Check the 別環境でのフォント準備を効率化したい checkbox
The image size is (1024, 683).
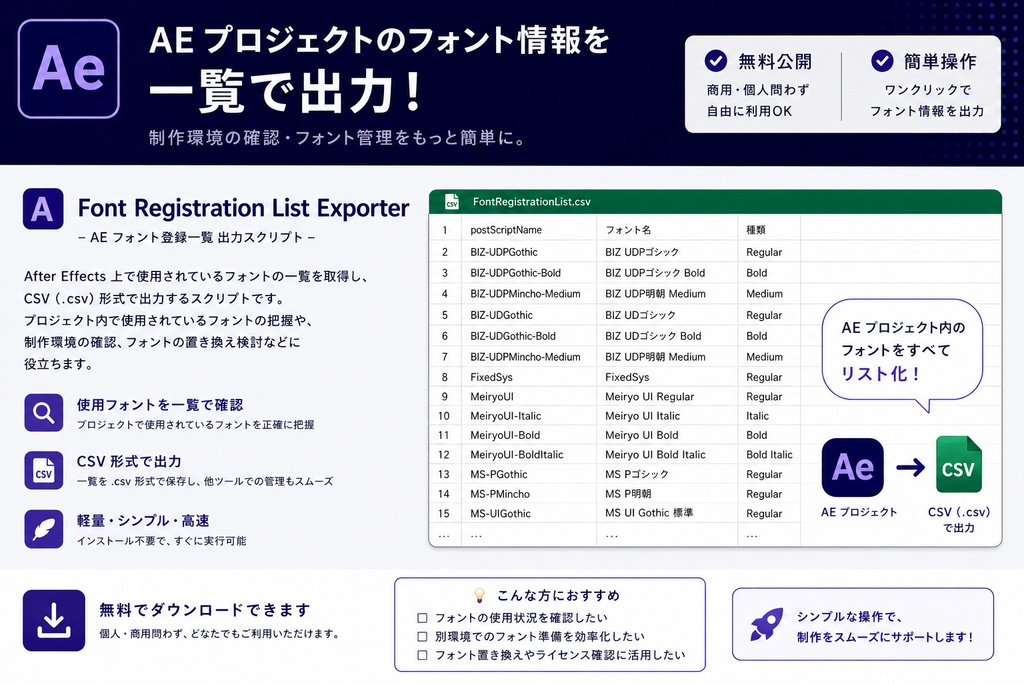[x=423, y=637]
